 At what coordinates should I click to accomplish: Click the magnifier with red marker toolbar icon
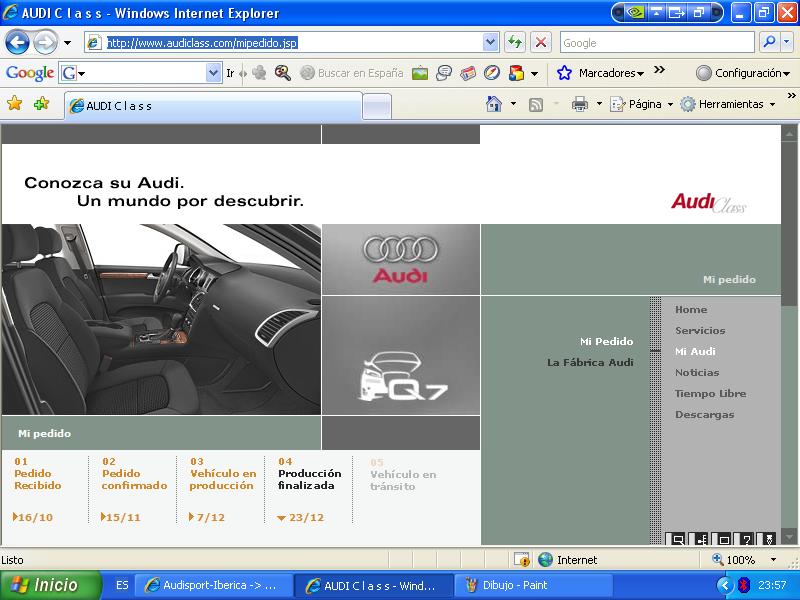(x=283, y=73)
